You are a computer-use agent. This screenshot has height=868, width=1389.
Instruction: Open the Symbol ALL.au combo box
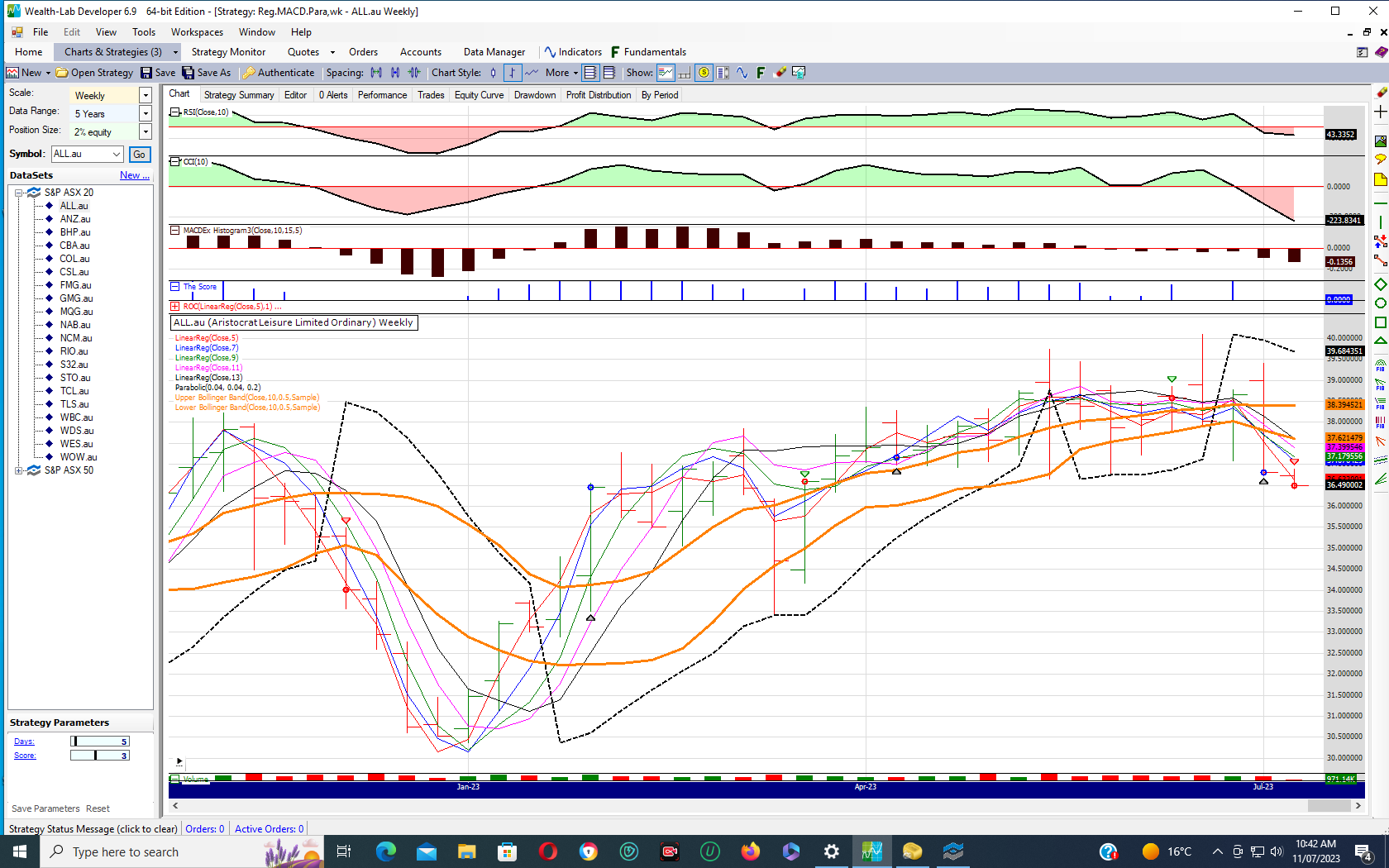[x=88, y=154]
